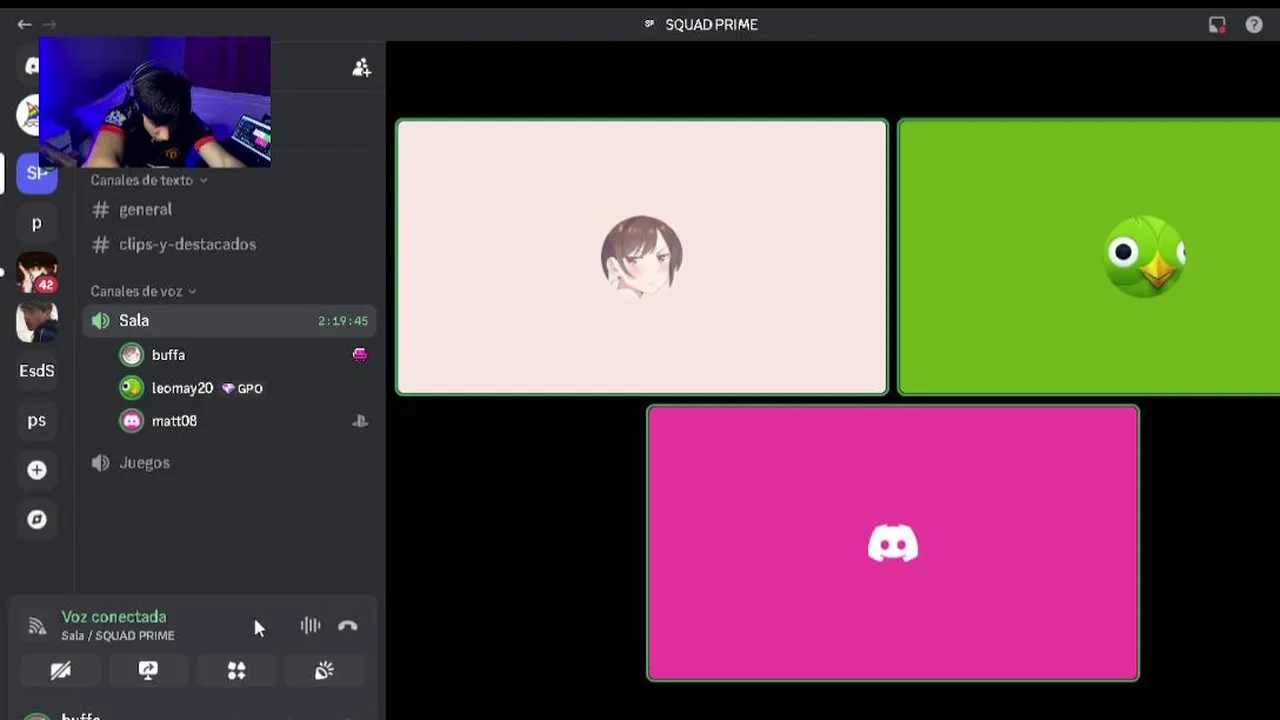This screenshot has width=1280, height=720.
Task: Click the 2:19:45 call timer
Action: point(343,321)
